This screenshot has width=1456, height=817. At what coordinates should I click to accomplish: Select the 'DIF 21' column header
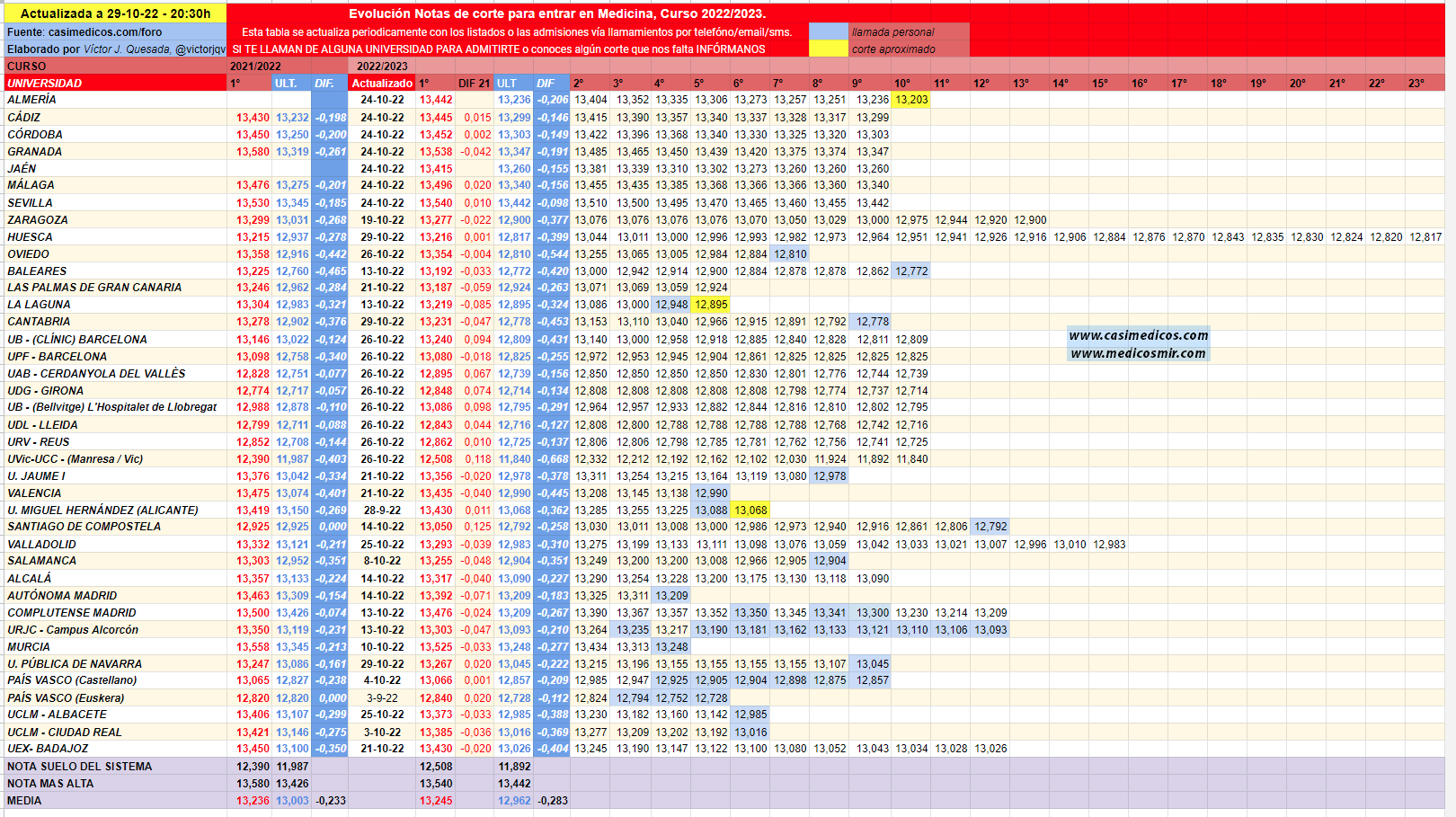pos(474,83)
